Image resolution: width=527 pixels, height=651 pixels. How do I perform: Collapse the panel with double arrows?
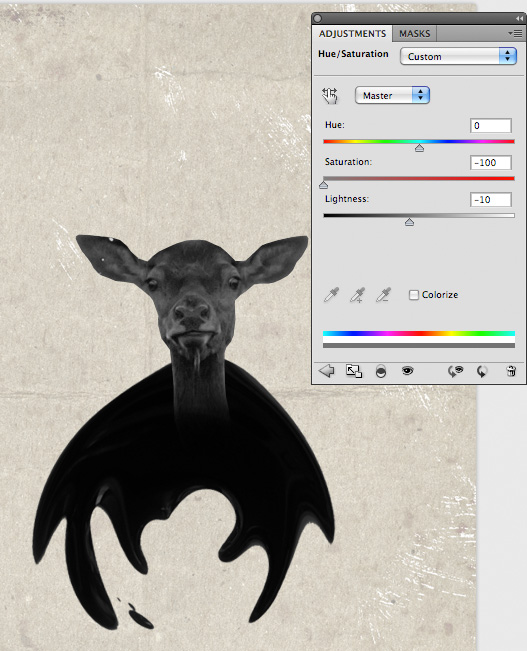tap(519, 18)
